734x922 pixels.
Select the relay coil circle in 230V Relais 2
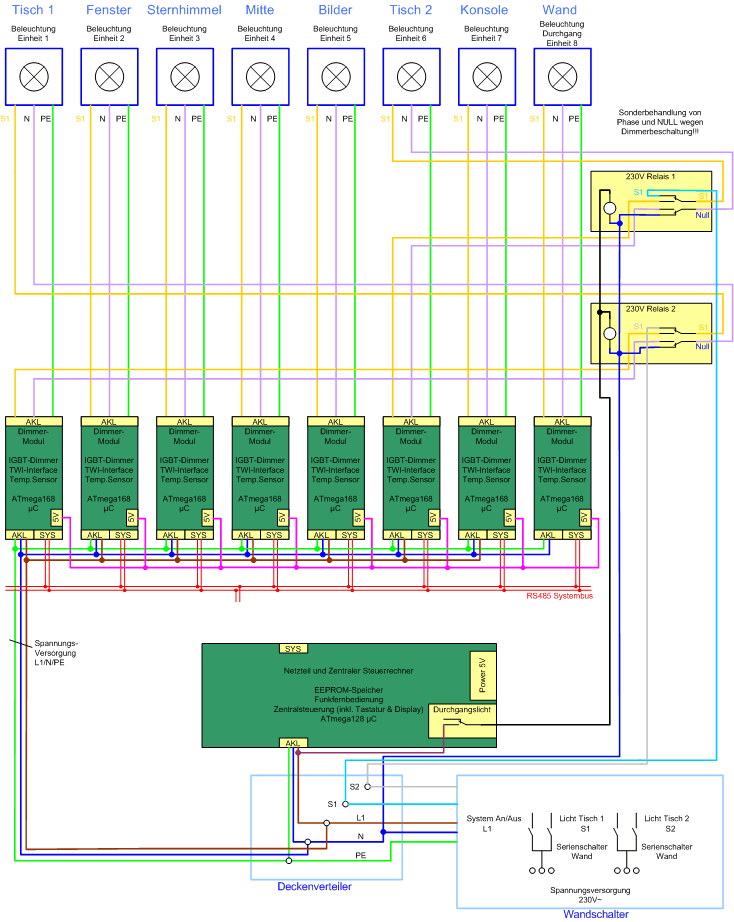610,333
